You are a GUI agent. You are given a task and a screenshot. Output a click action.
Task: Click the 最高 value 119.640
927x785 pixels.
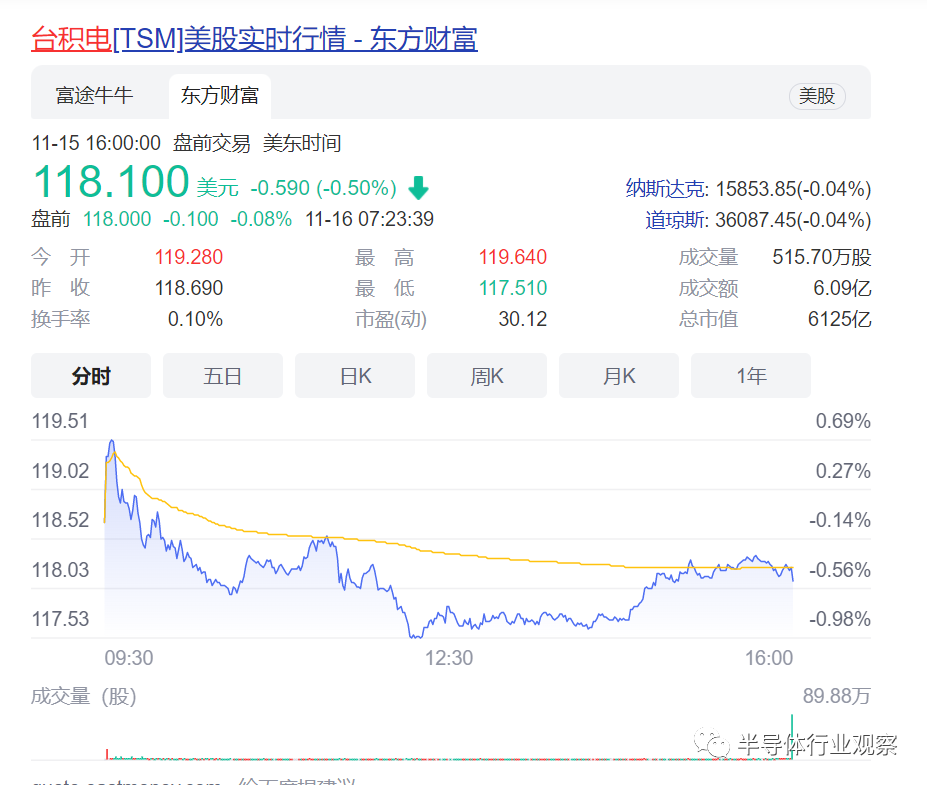click(x=513, y=257)
